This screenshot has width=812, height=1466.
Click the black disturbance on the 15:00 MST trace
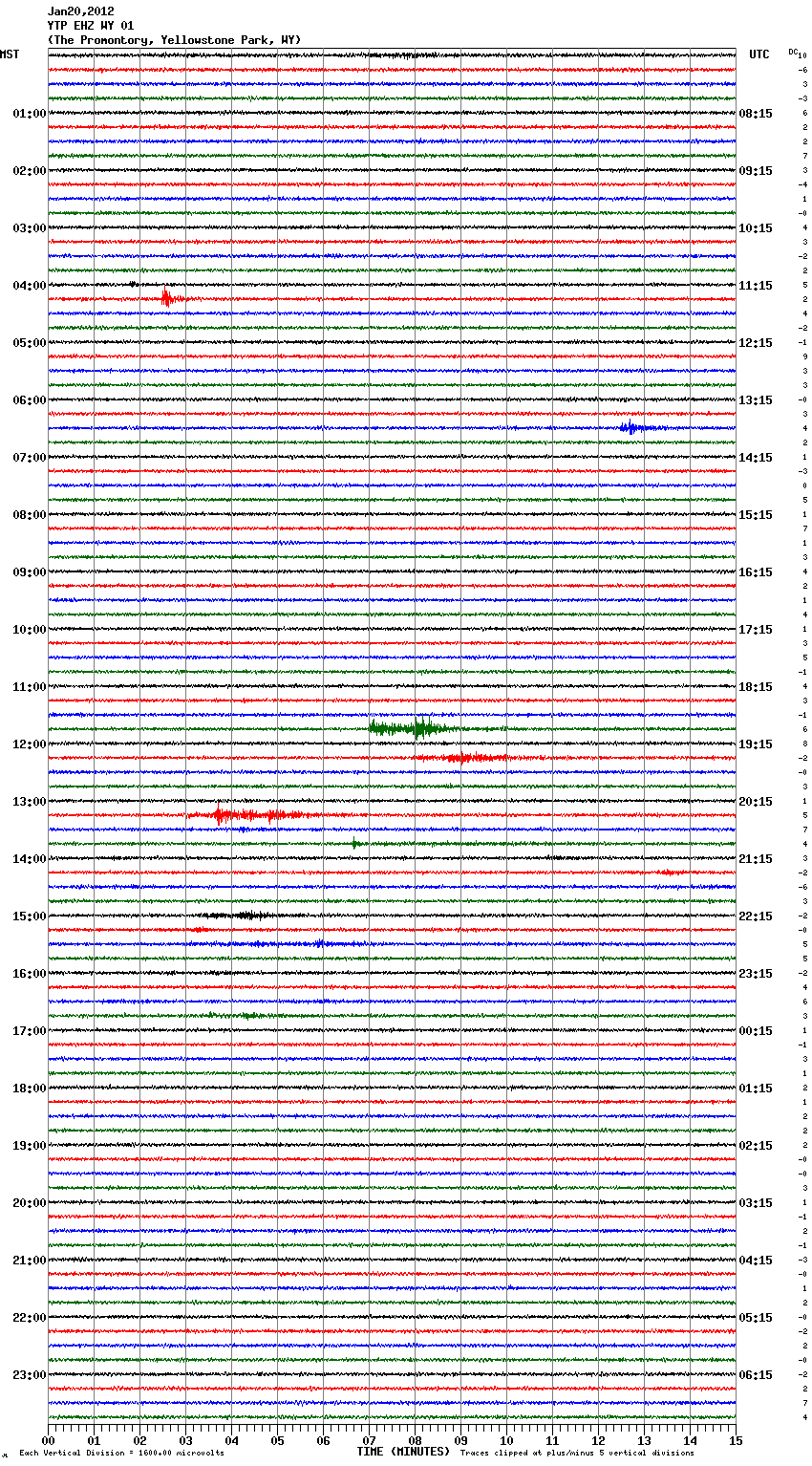(239, 916)
